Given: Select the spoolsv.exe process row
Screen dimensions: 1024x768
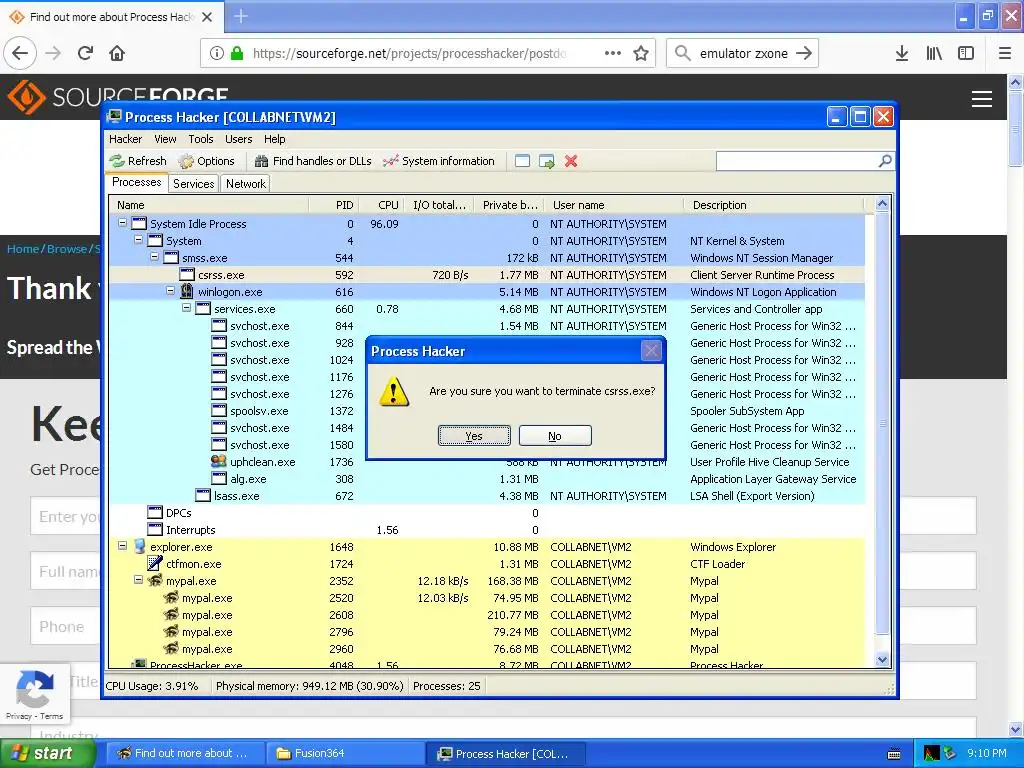Looking at the screenshot, I should pyautogui.click(x=487, y=411).
